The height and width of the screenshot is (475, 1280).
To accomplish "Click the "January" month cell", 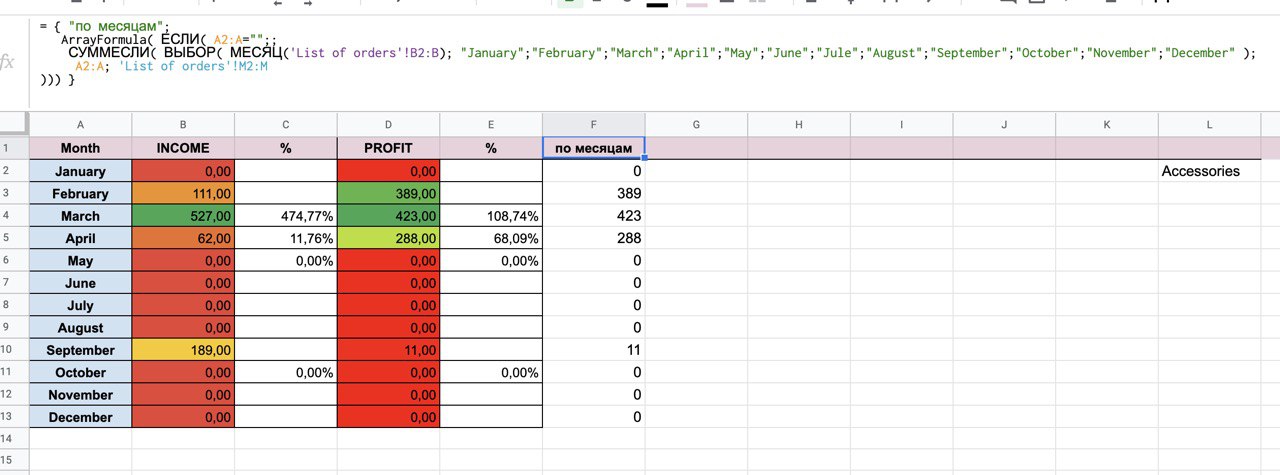I will pyautogui.click(x=80, y=171).
